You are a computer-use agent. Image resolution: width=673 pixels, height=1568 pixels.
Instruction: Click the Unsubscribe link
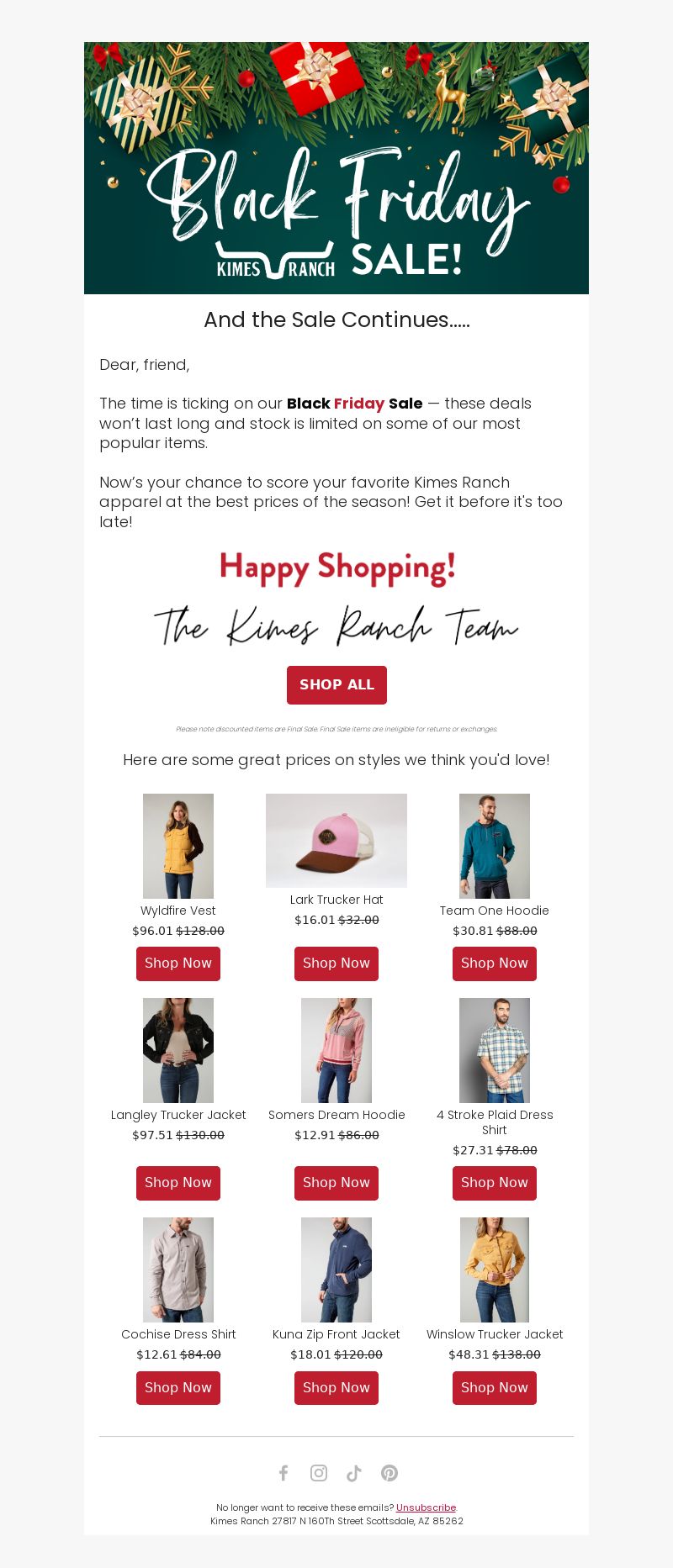click(x=426, y=1507)
